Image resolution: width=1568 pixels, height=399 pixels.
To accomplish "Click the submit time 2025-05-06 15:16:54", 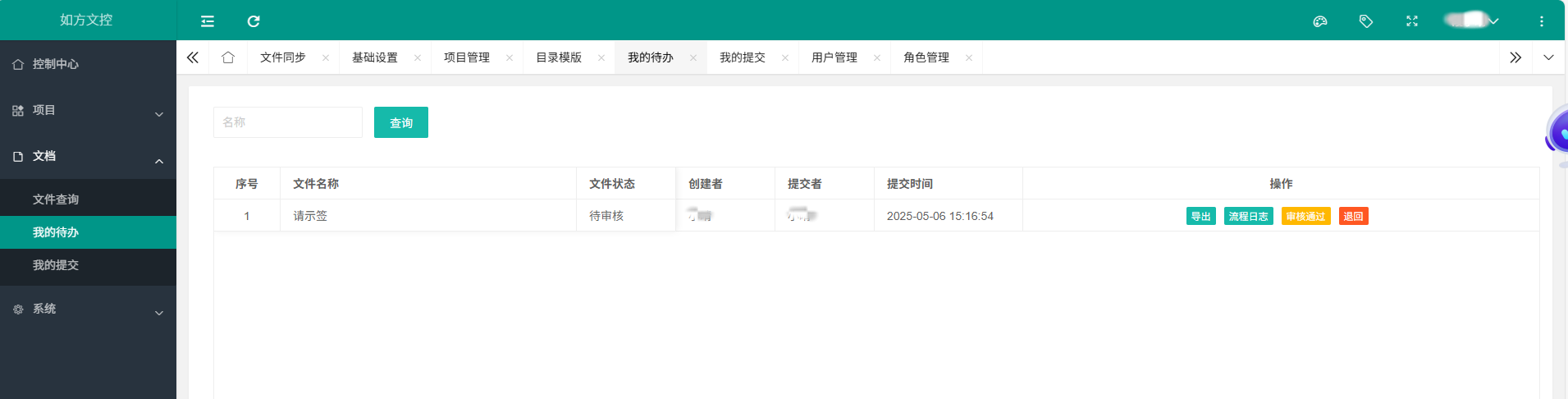I will tap(940, 216).
